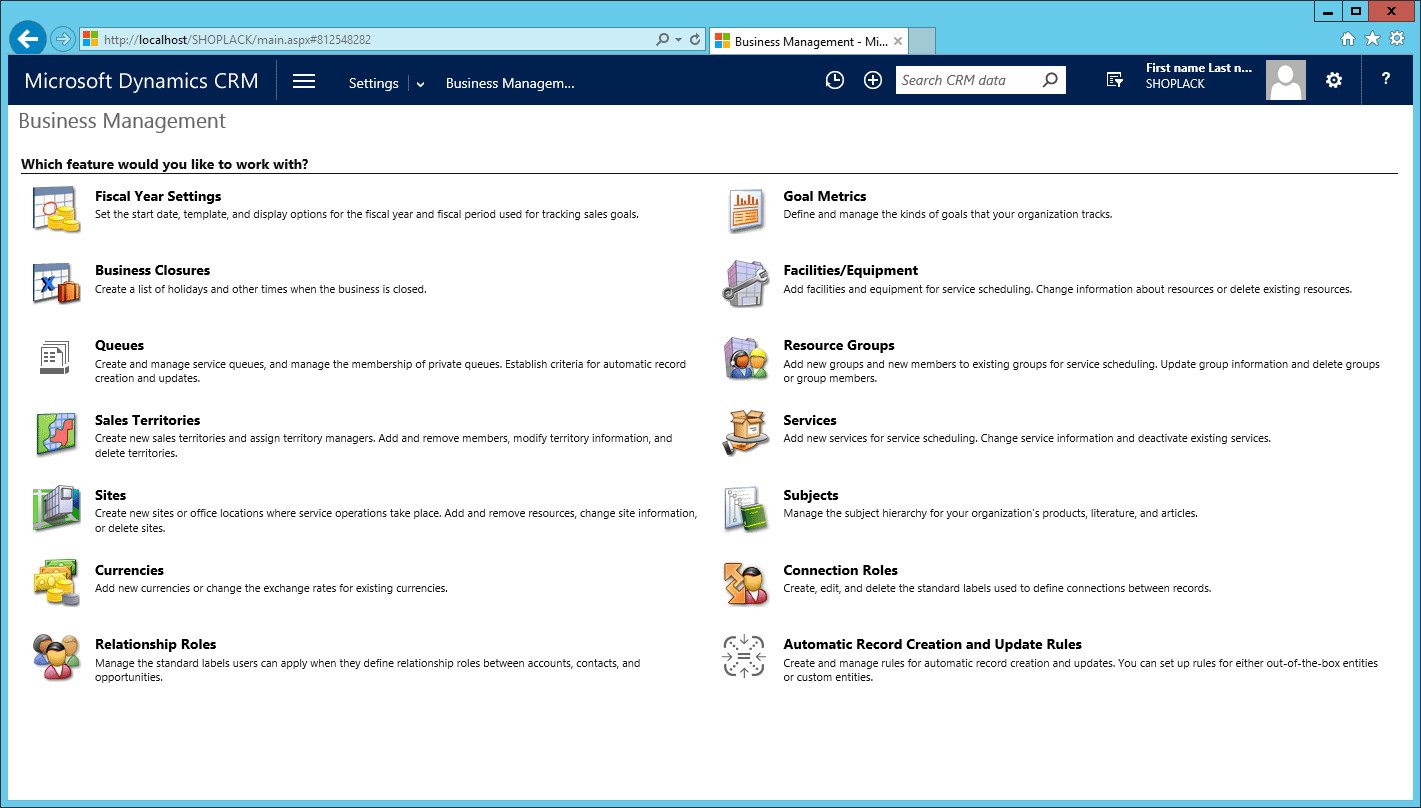Go back with browser back arrow
This screenshot has width=1421, height=808.
coord(27,39)
